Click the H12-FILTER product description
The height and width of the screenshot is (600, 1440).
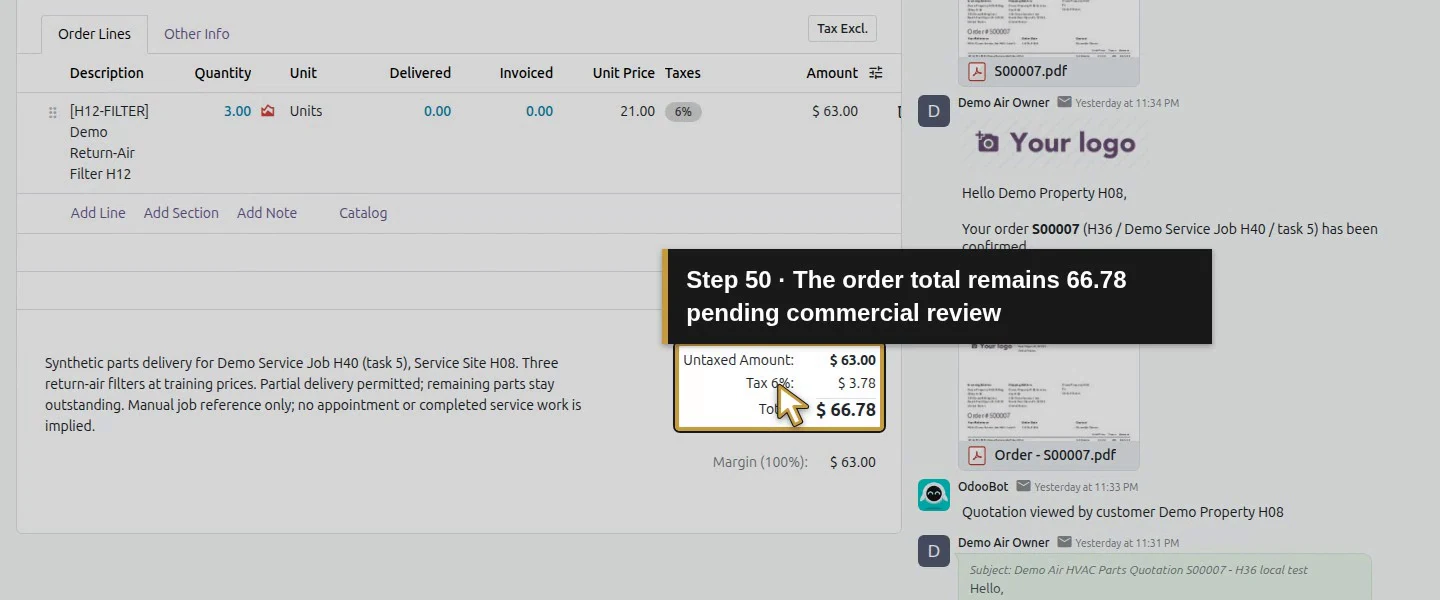(x=109, y=142)
